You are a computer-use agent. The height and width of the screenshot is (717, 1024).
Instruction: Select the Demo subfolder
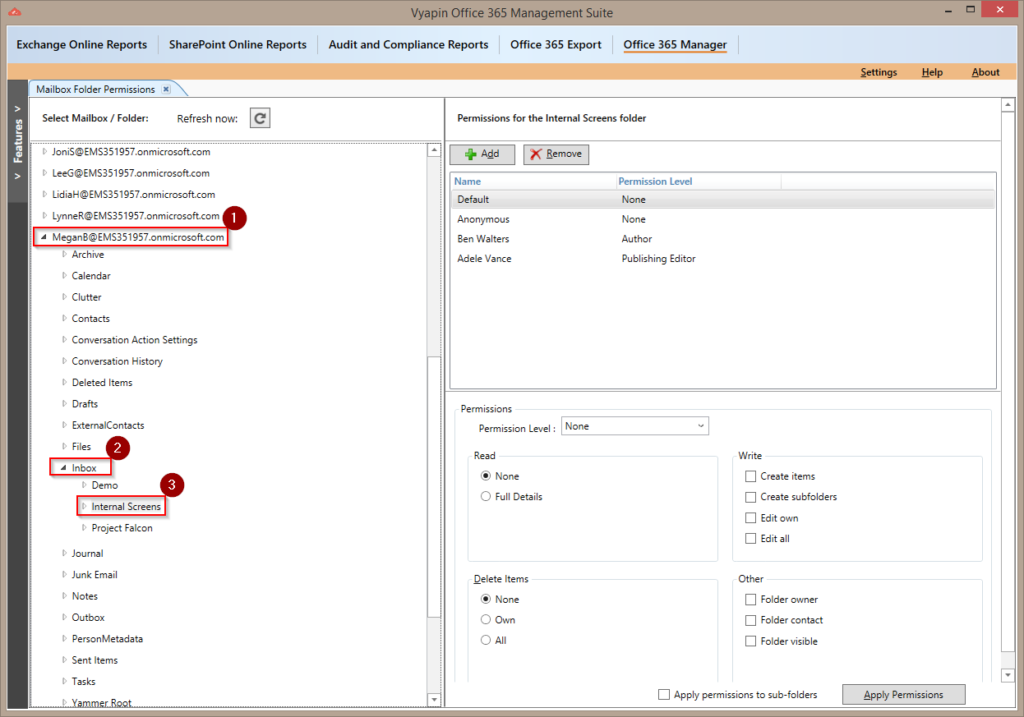click(104, 485)
